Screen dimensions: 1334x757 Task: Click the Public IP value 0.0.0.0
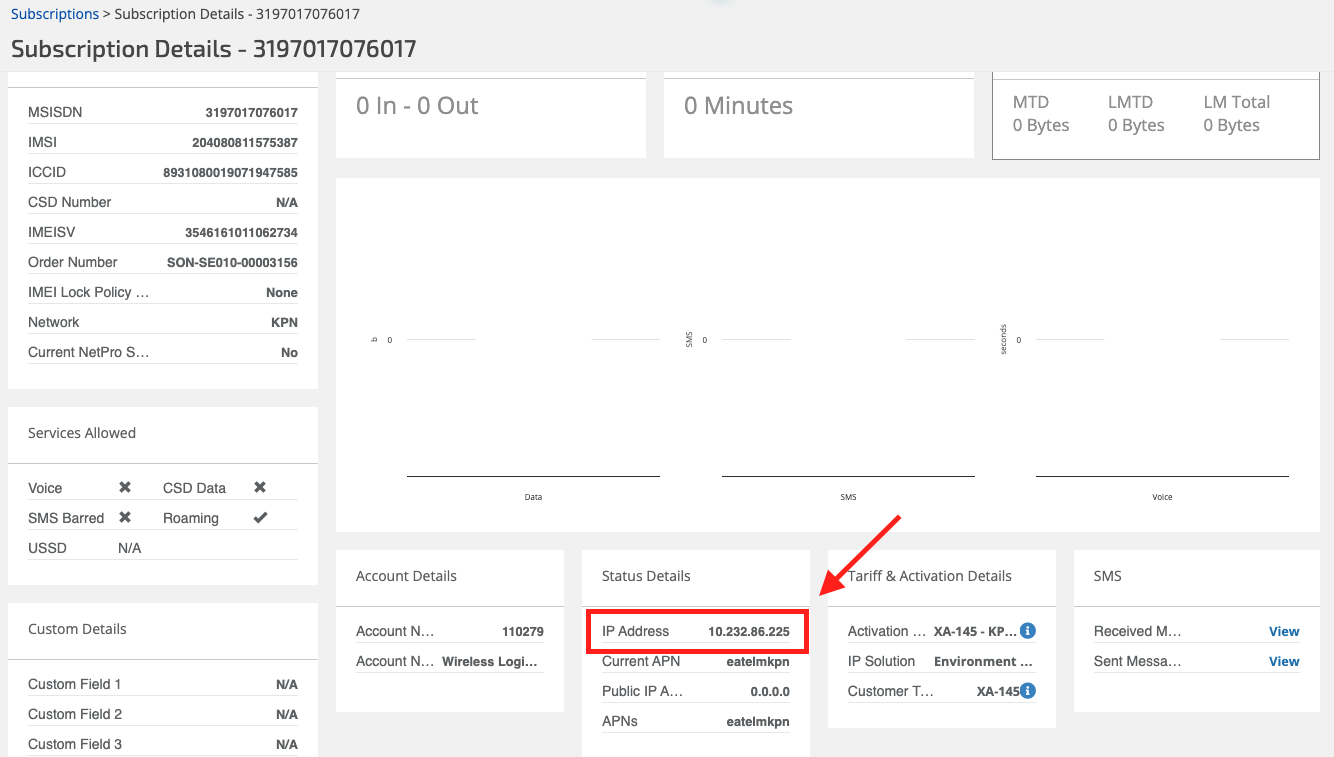pyautogui.click(x=769, y=691)
